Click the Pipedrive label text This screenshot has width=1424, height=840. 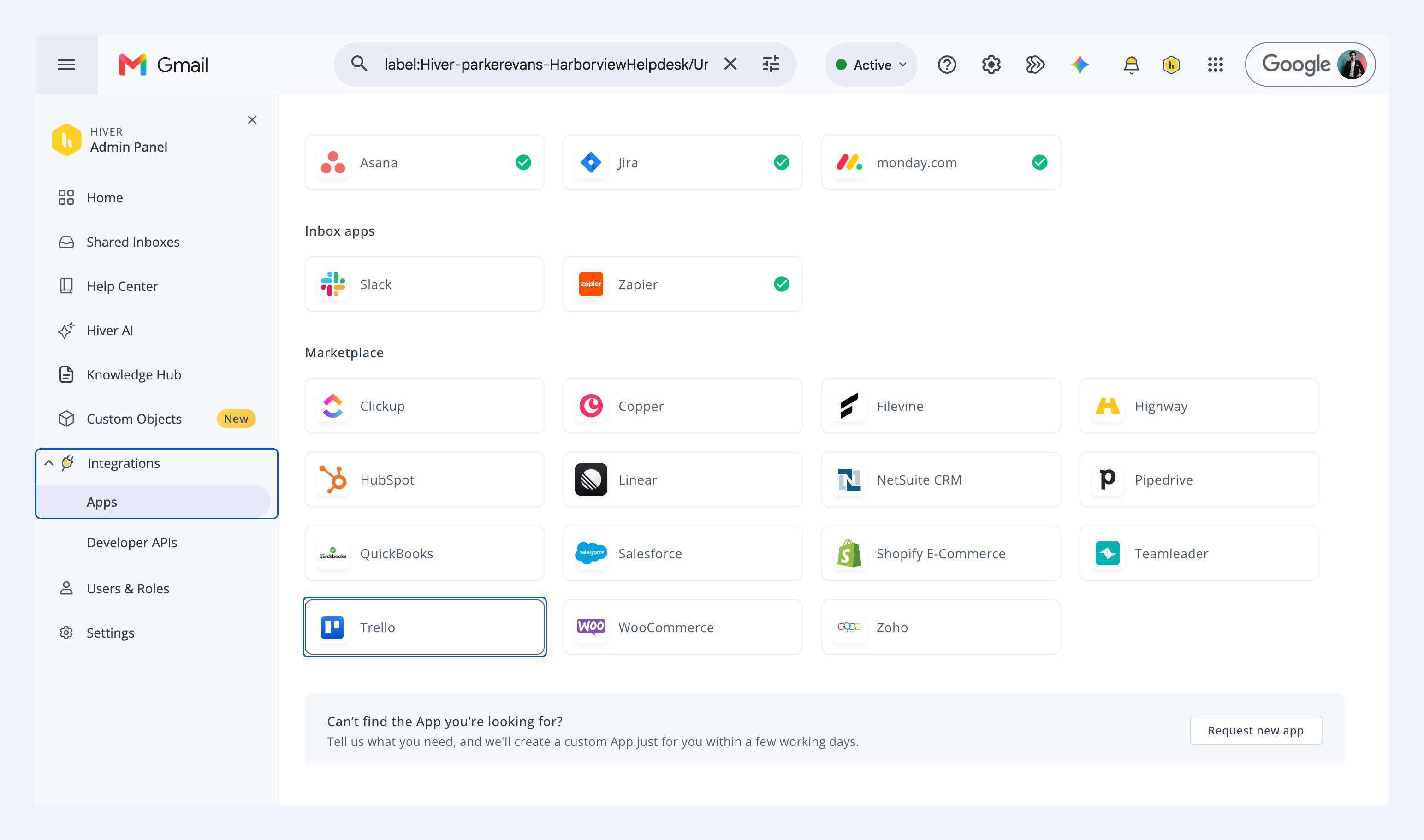[1163, 480]
